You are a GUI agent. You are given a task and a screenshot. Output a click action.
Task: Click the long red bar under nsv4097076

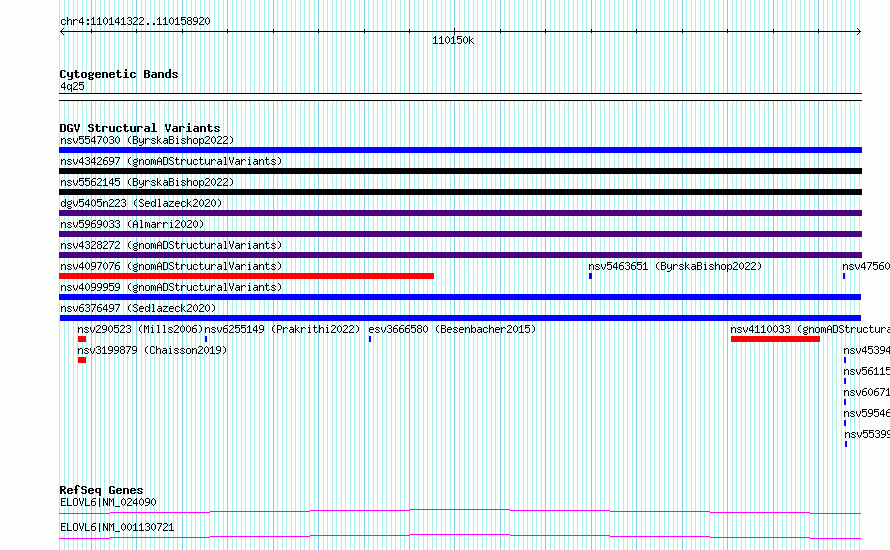click(246, 276)
